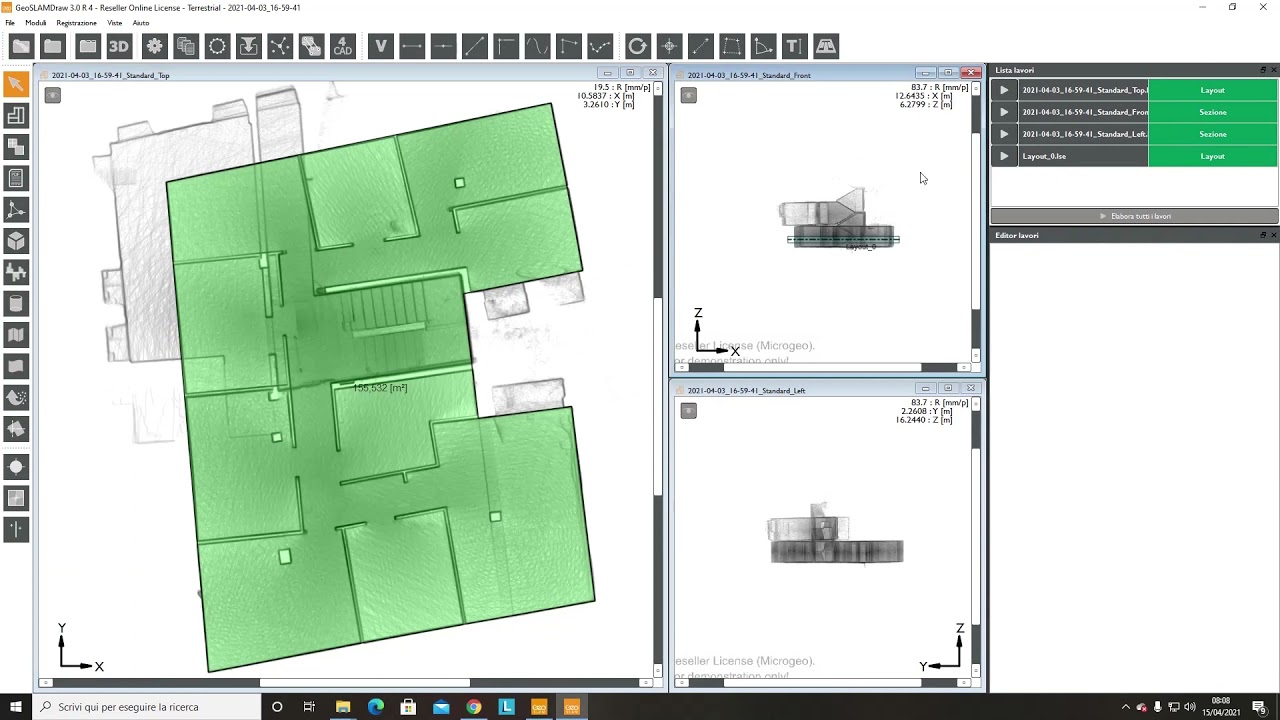Select the polygon area measure tool
The height and width of the screenshot is (720, 1280).
732,46
